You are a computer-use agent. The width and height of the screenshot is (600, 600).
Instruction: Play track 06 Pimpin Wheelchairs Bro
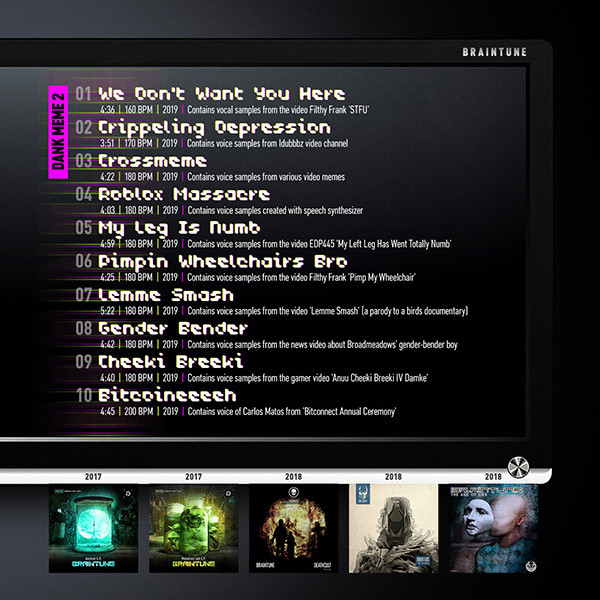(x=223, y=261)
